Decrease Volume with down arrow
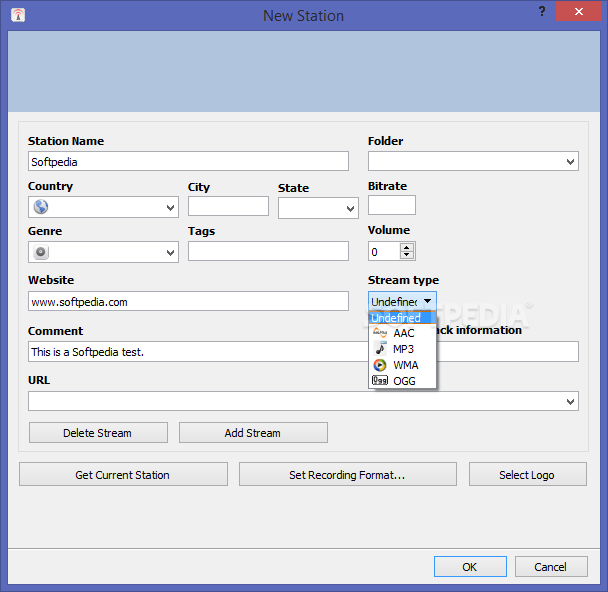Viewport: 608px width, 592px height. click(406, 255)
